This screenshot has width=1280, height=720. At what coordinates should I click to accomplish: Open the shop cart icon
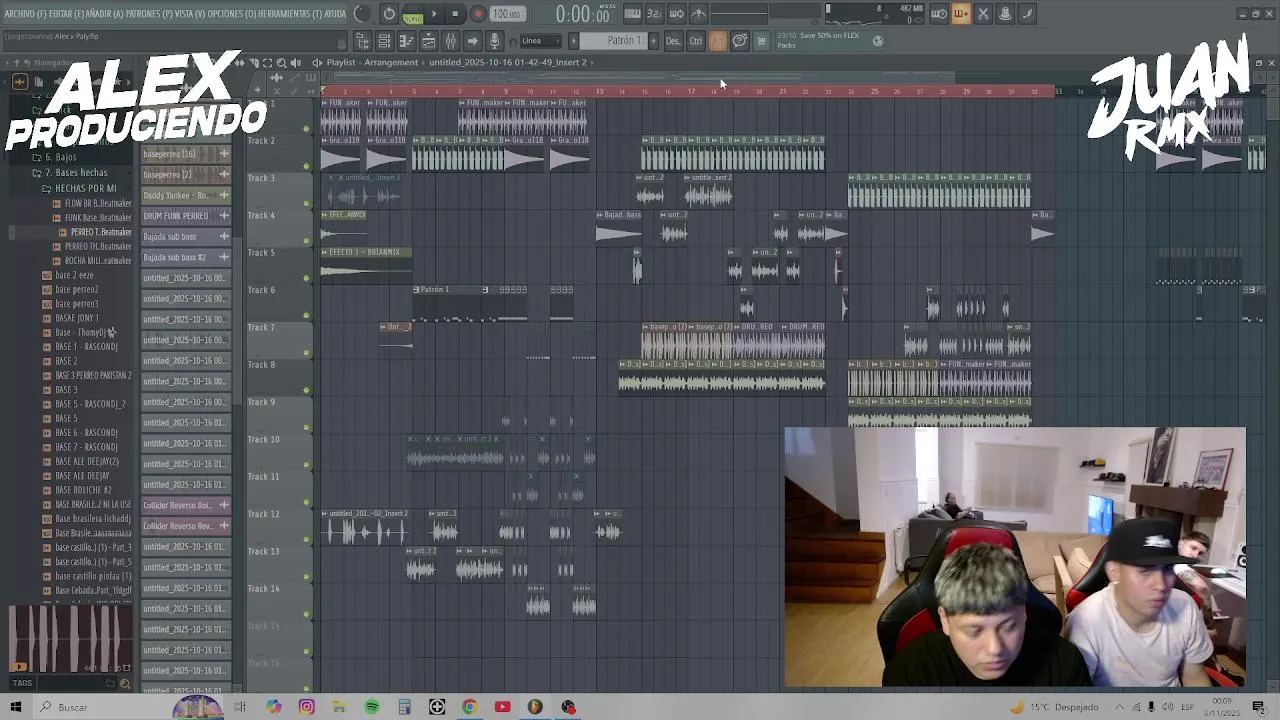pos(762,41)
